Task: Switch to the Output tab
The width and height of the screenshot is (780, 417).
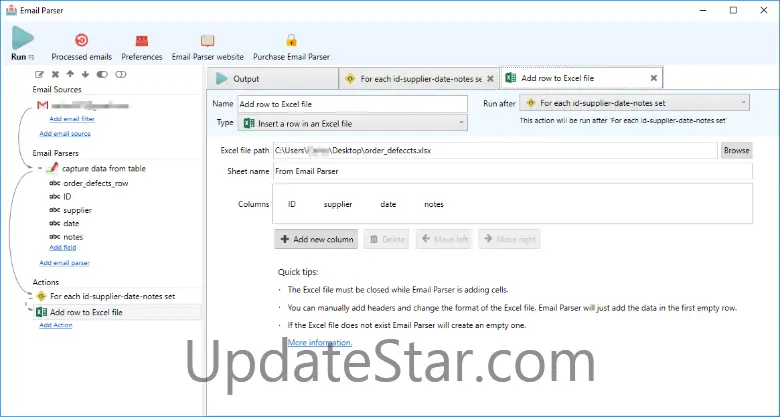Action: (x=273, y=79)
